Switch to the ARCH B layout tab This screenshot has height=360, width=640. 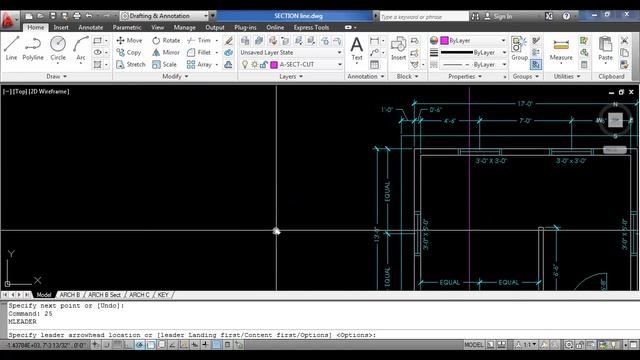[x=70, y=295]
